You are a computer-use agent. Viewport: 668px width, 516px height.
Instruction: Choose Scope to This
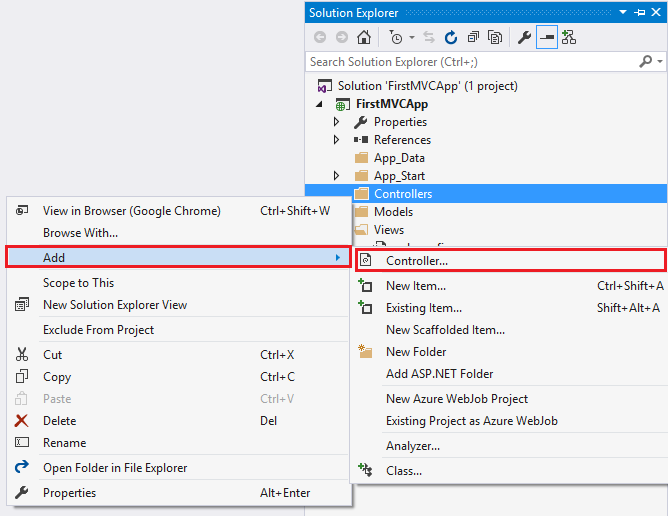179,283
